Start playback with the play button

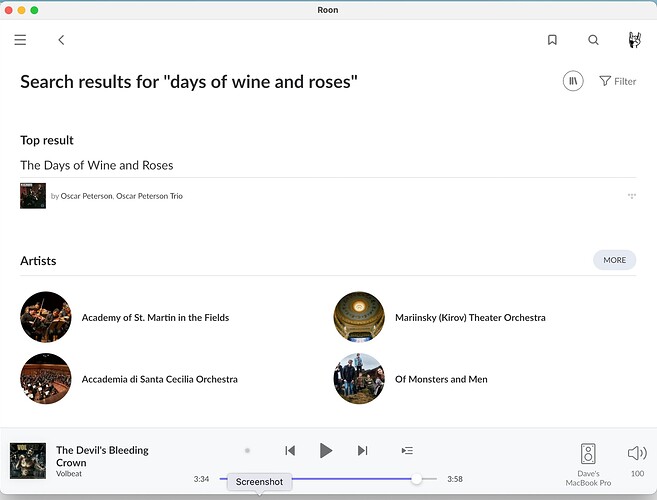coord(326,451)
